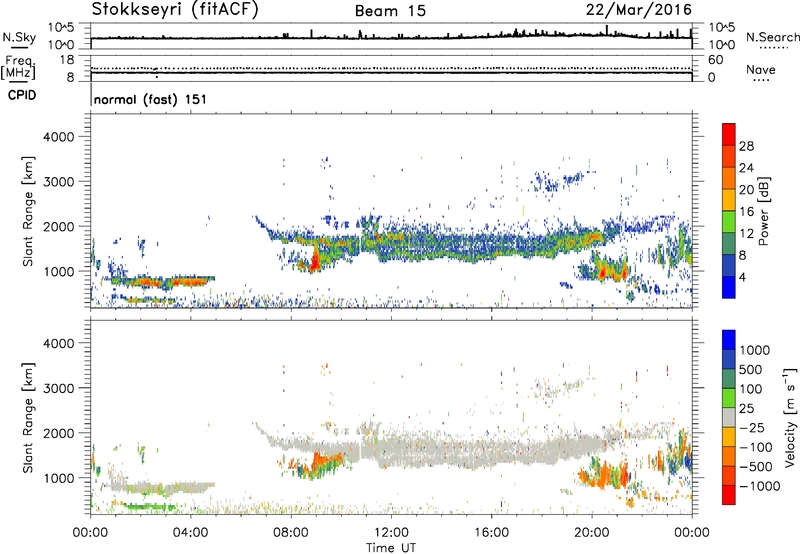Click the 2000 km tick of the velocity panel

tap(58, 433)
